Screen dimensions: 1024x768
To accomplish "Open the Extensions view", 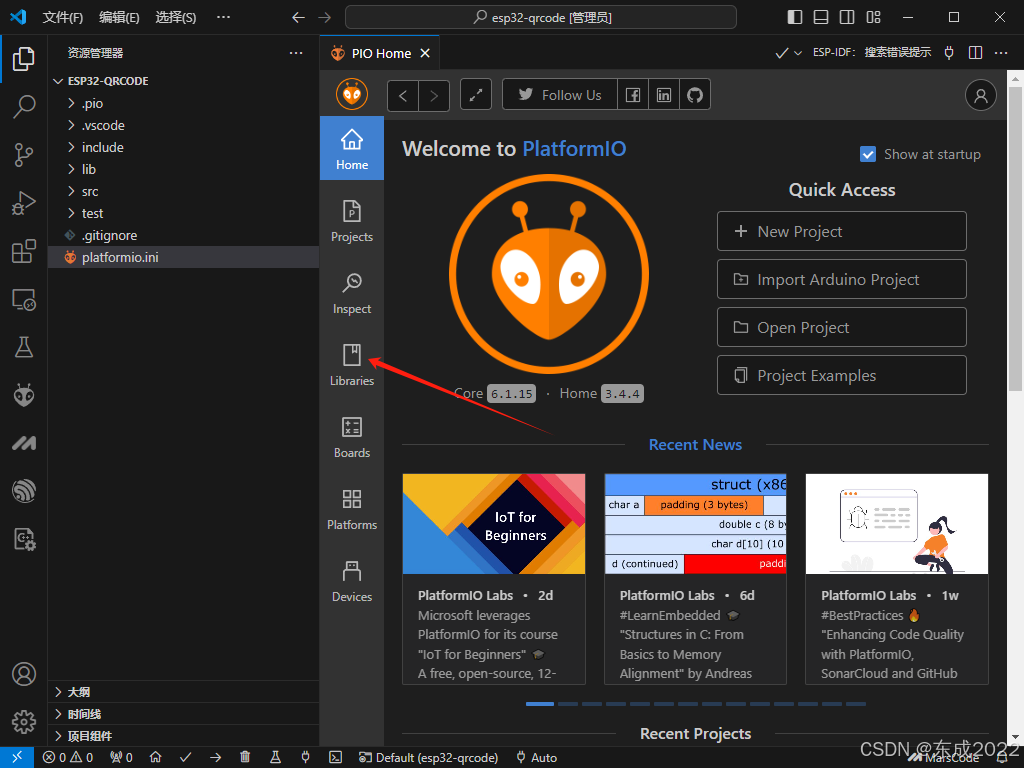I will coord(24,251).
